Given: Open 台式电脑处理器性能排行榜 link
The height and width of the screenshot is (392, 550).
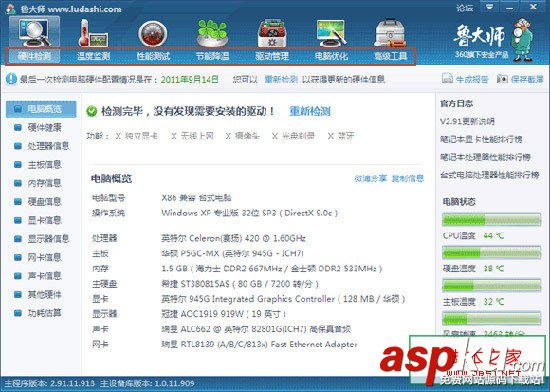Looking at the screenshot, I should (x=490, y=175).
